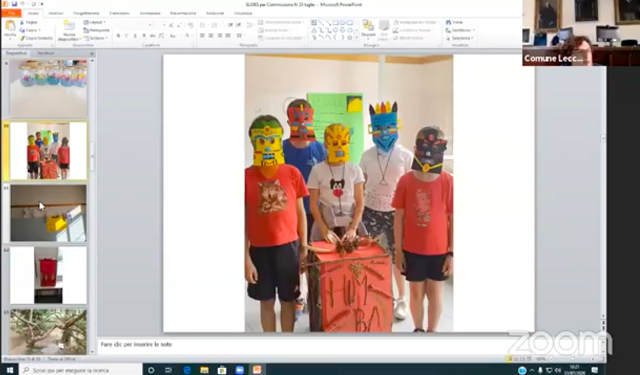
Task: Expand the Seleziona dropdown
Action: 460,38
